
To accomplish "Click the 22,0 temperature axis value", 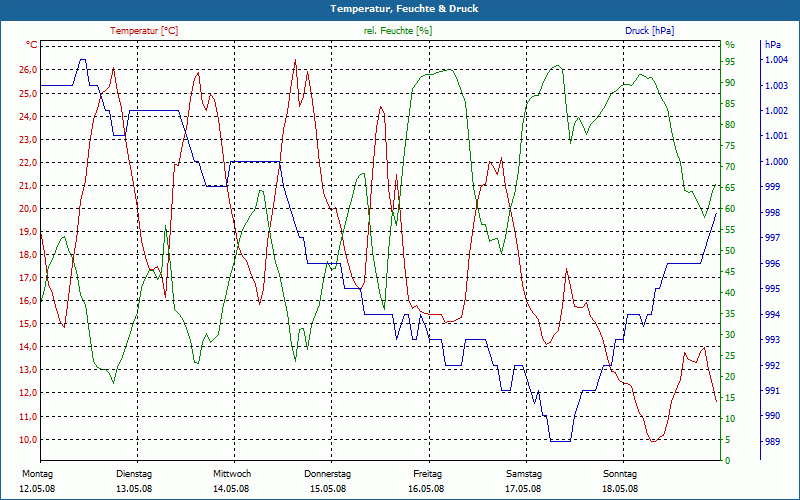I will [x=28, y=162].
